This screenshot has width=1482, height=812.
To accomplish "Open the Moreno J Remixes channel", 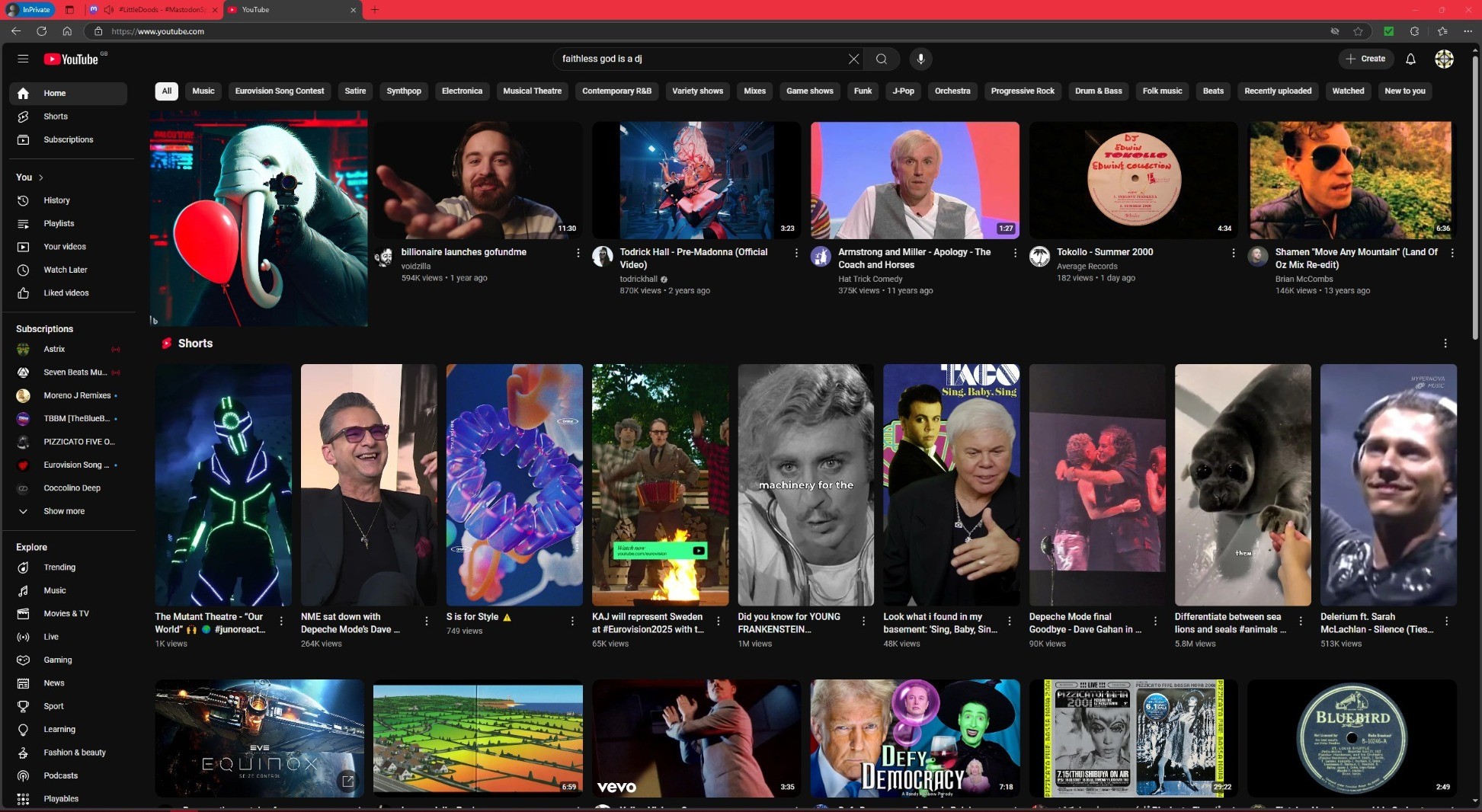I will tap(68, 395).
